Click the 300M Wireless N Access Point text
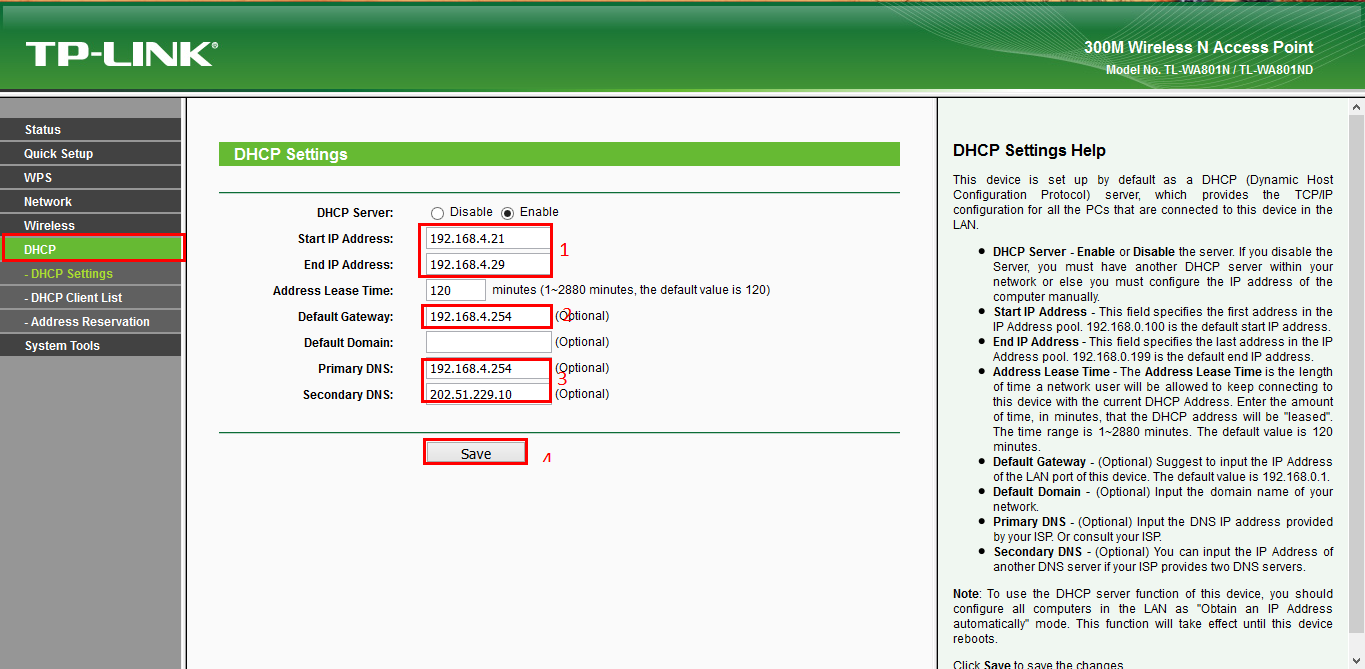1365x669 pixels. (x=1198, y=47)
